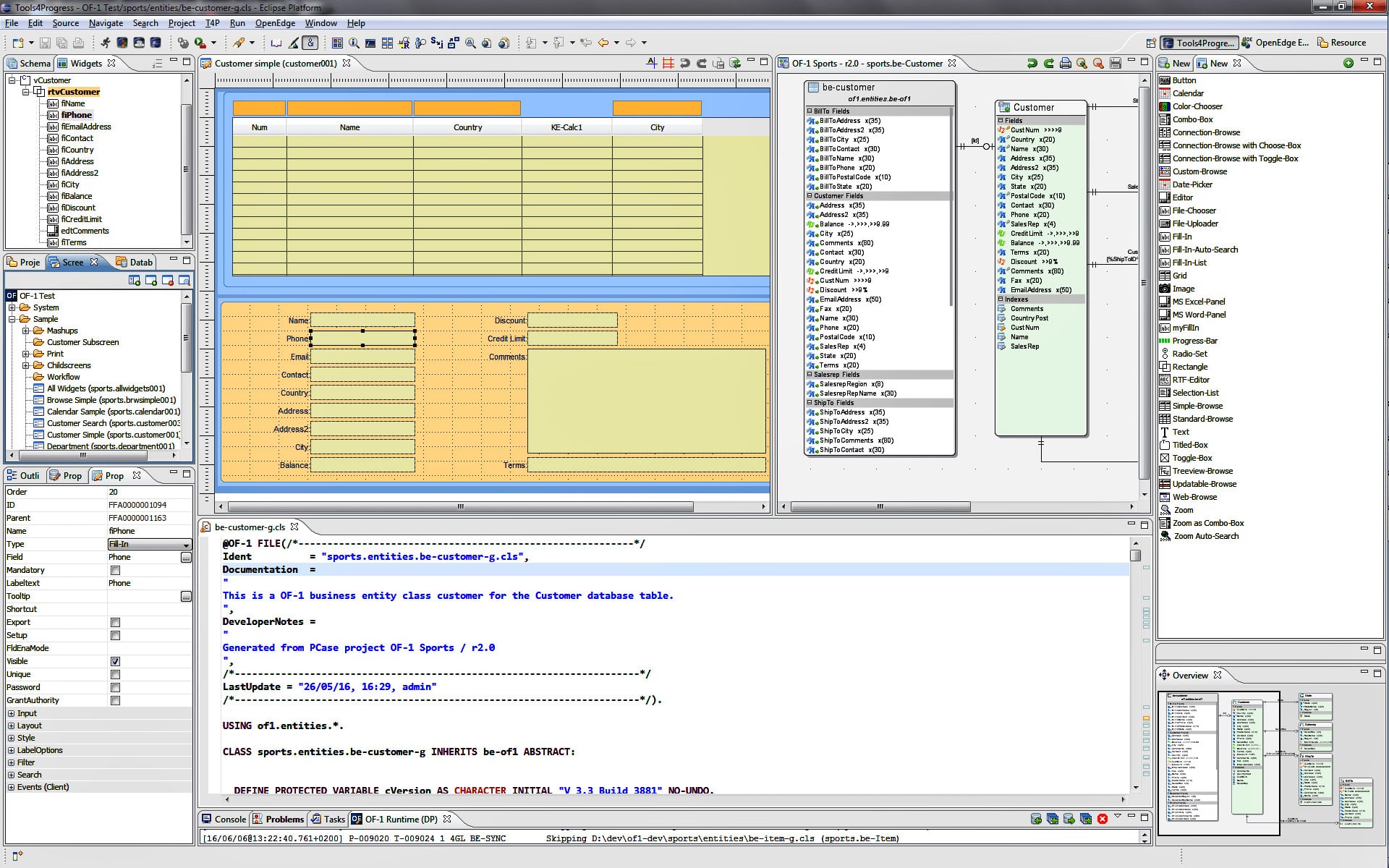
Task: Collapse the Customer Fields section in be-customer
Action: [x=810, y=195]
